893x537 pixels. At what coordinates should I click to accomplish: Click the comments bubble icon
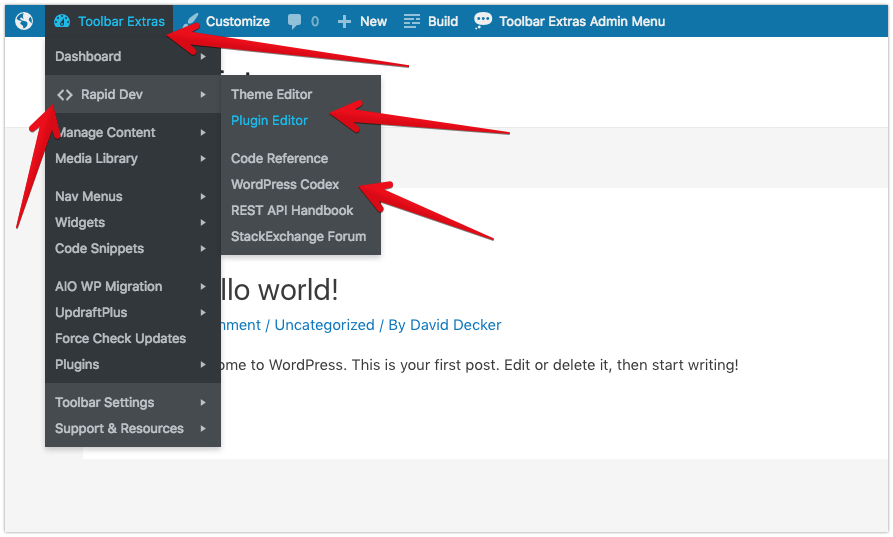pos(294,22)
